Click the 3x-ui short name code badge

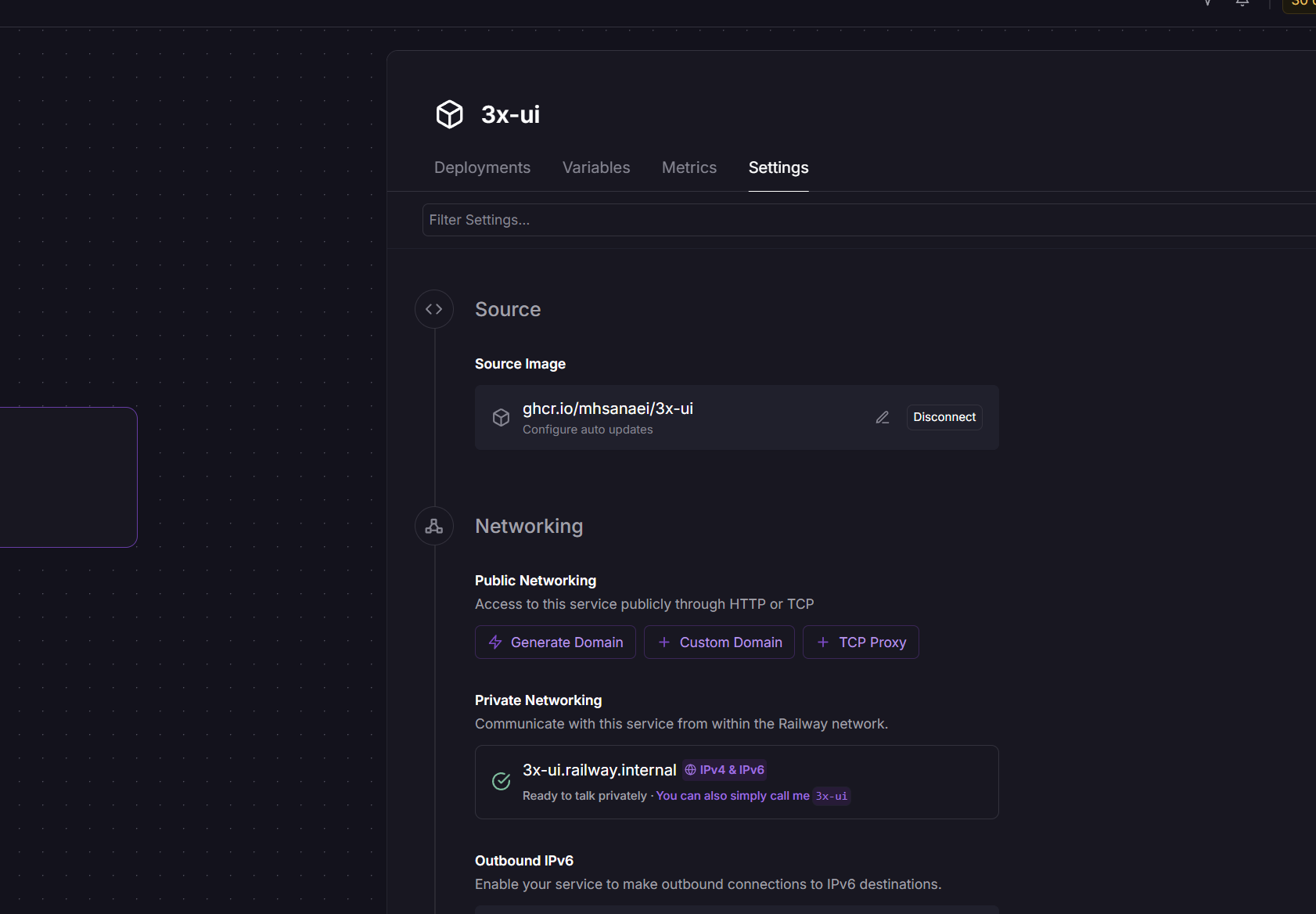(x=832, y=796)
